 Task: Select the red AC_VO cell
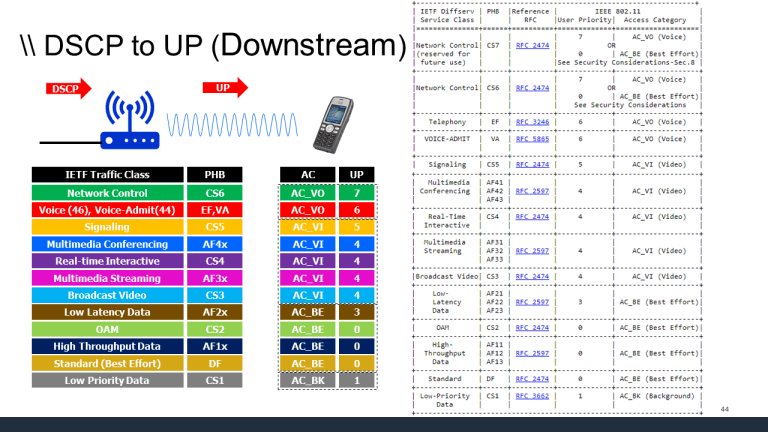pyautogui.click(x=308, y=210)
